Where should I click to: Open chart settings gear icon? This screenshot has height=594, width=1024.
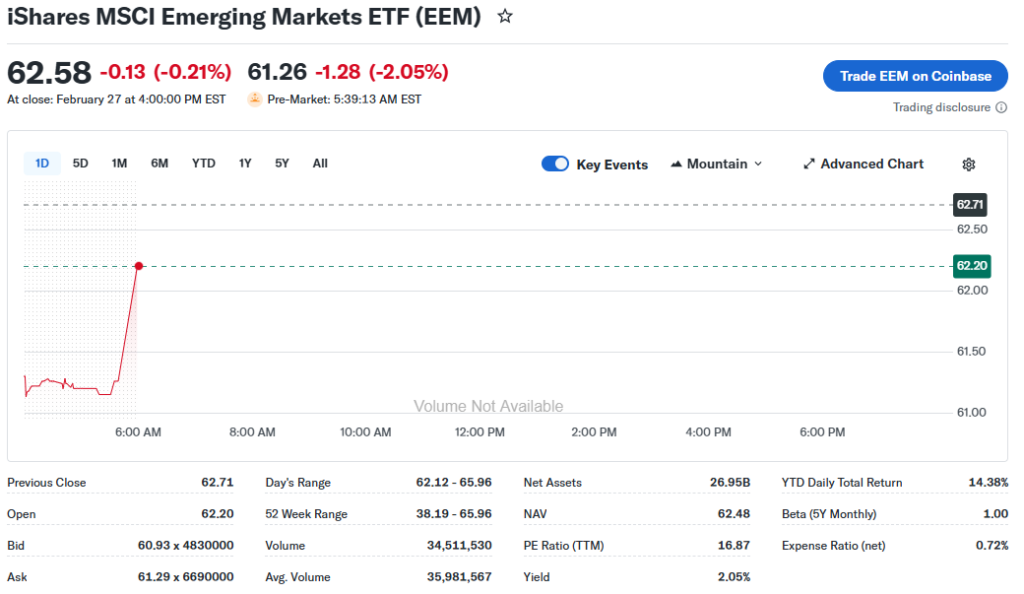pos(968,164)
